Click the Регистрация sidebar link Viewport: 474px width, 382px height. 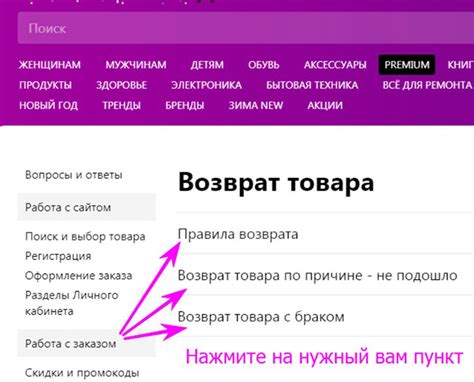click(x=58, y=256)
